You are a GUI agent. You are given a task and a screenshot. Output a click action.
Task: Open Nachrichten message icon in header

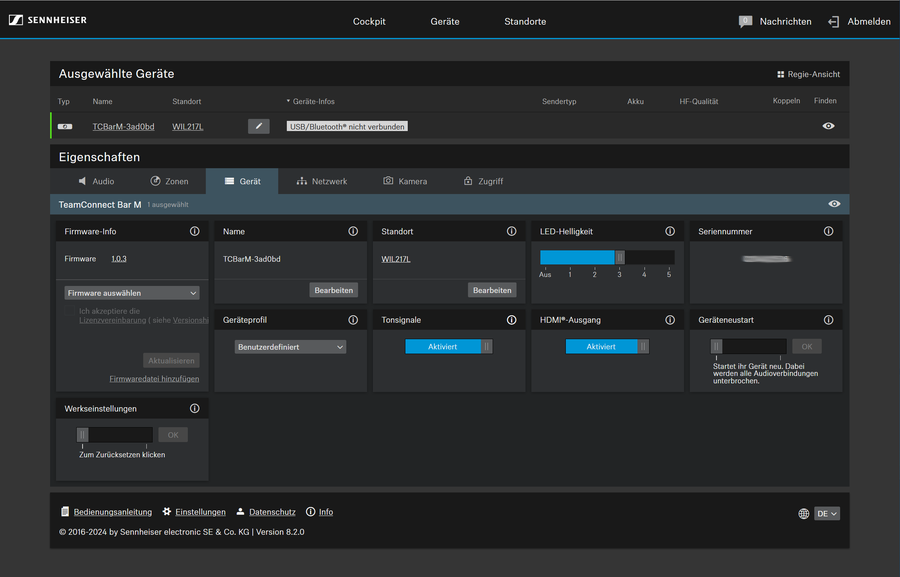[x=745, y=21]
